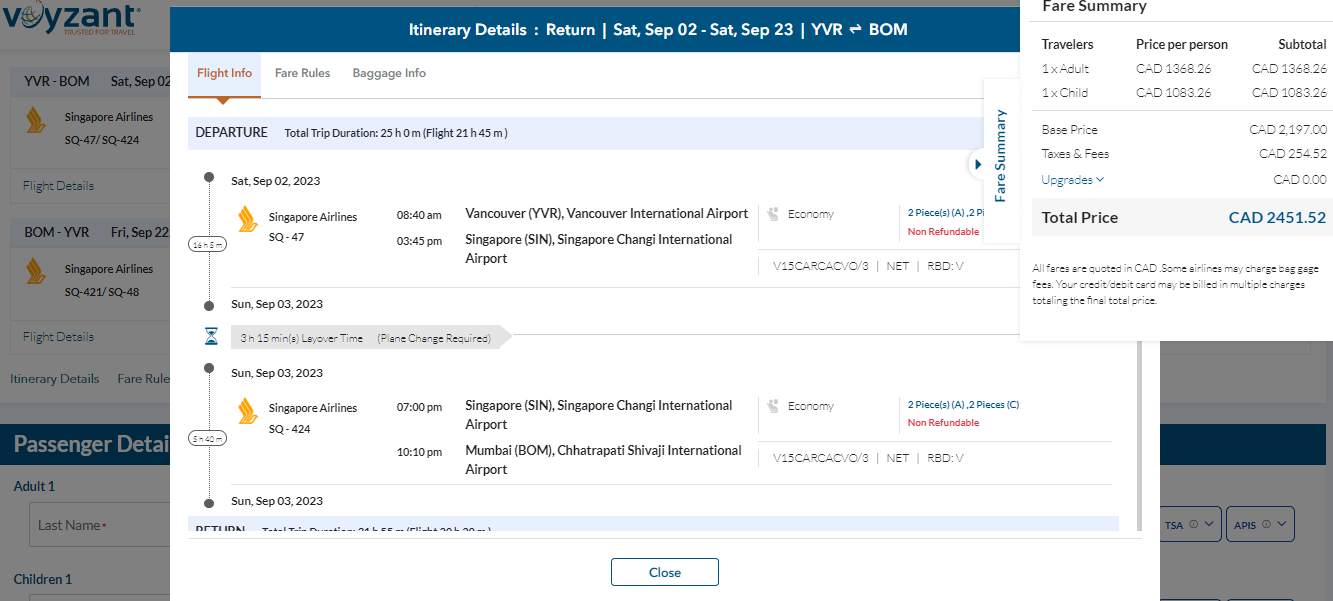The image size is (1333, 601).
Task: Click the Voyzant logo in the header
Action: (x=72, y=20)
